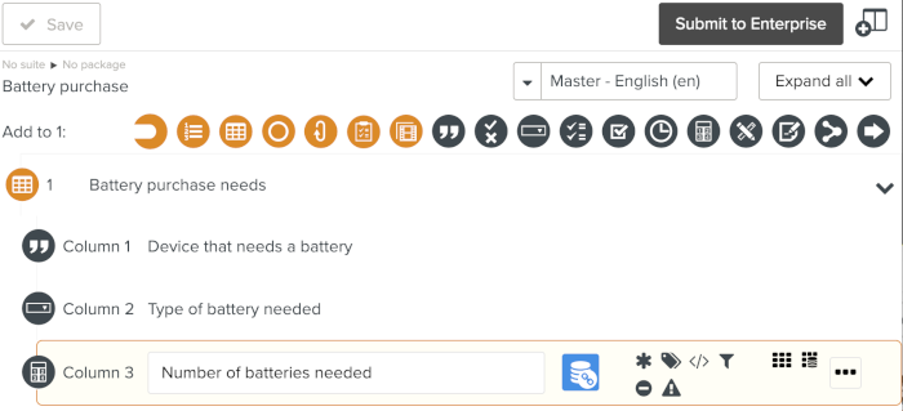This screenshot has width=904, height=412.
Task: Add a single checkbox question type
Action: (x=619, y=132)
